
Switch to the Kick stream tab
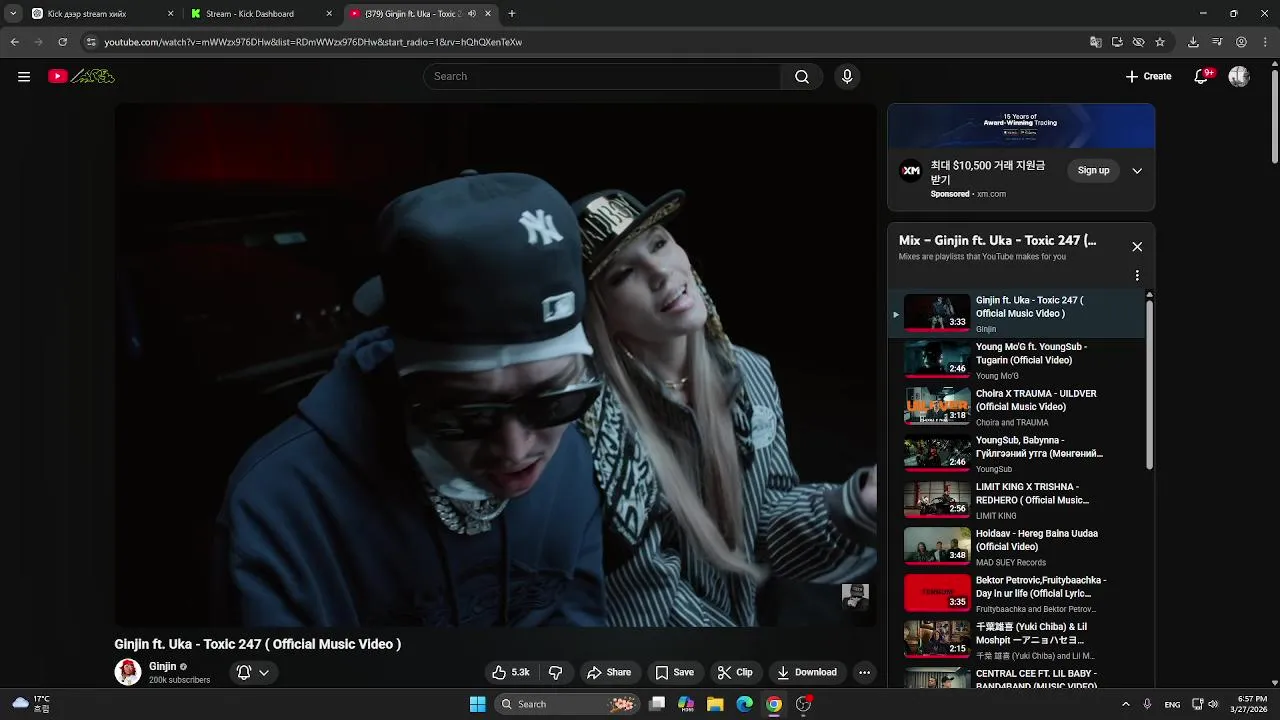(101, 14)
